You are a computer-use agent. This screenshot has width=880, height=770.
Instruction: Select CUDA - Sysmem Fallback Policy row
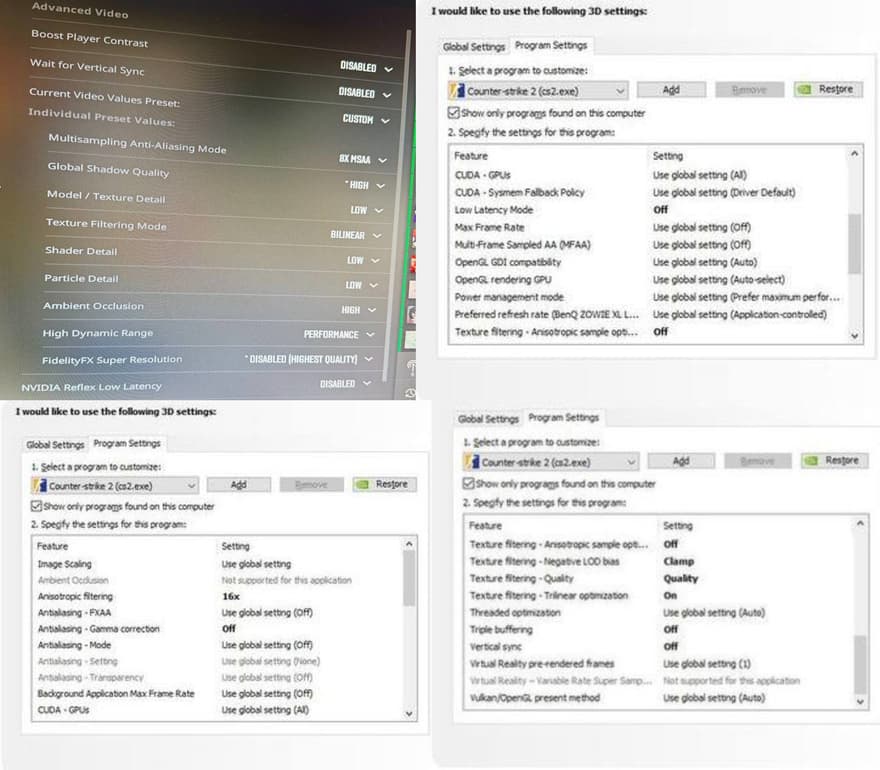click(x=648, y=192)
